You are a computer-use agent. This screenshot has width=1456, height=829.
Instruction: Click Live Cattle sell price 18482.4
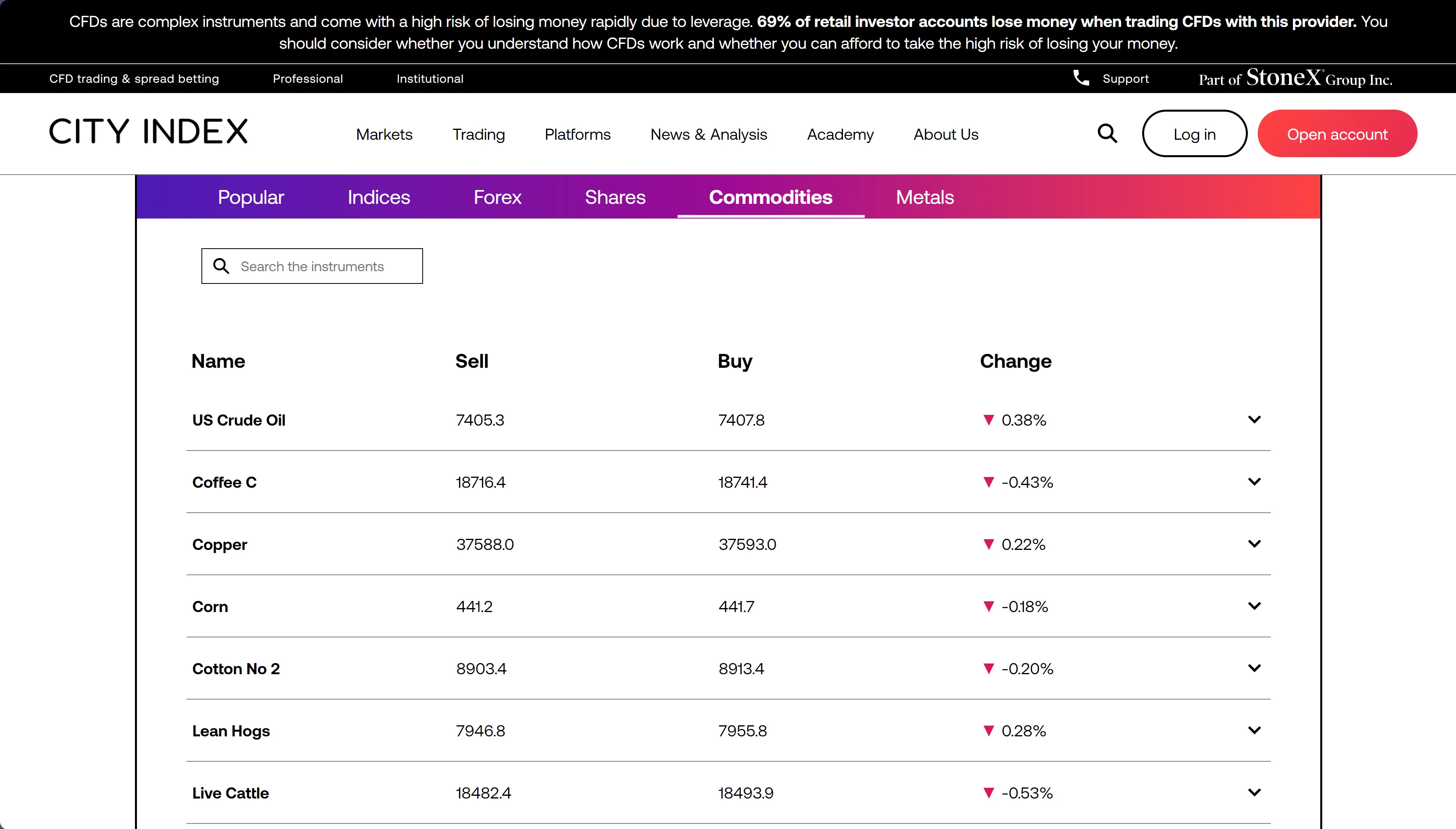coord(483,793)
